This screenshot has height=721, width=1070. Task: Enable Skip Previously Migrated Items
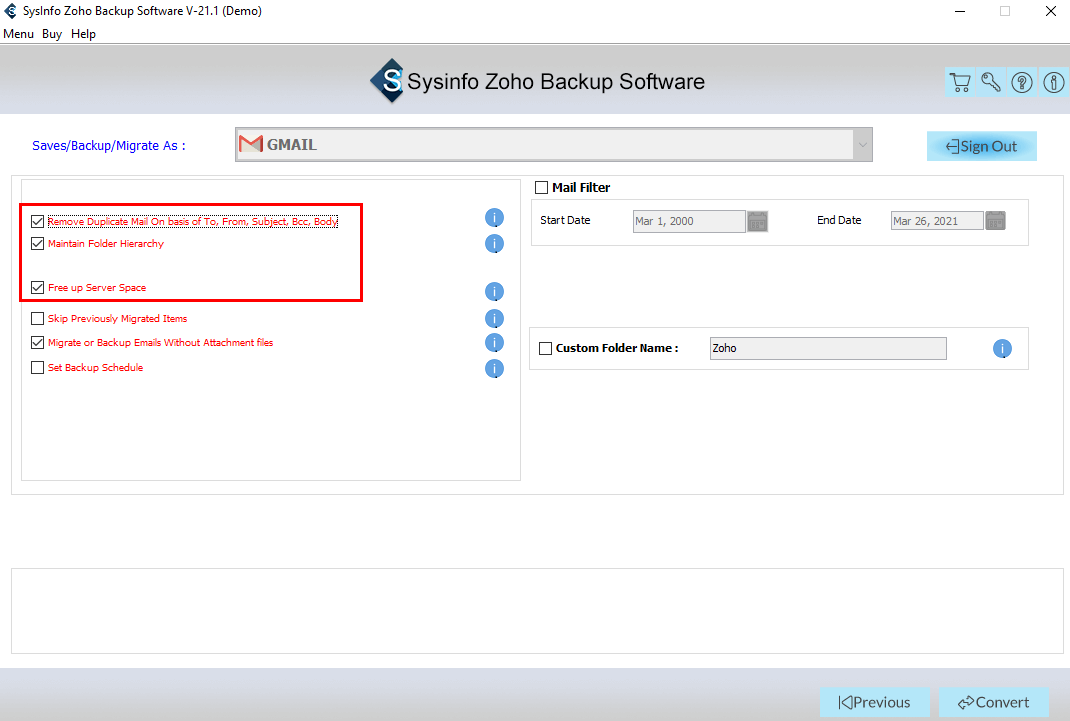tap(38, 319)
